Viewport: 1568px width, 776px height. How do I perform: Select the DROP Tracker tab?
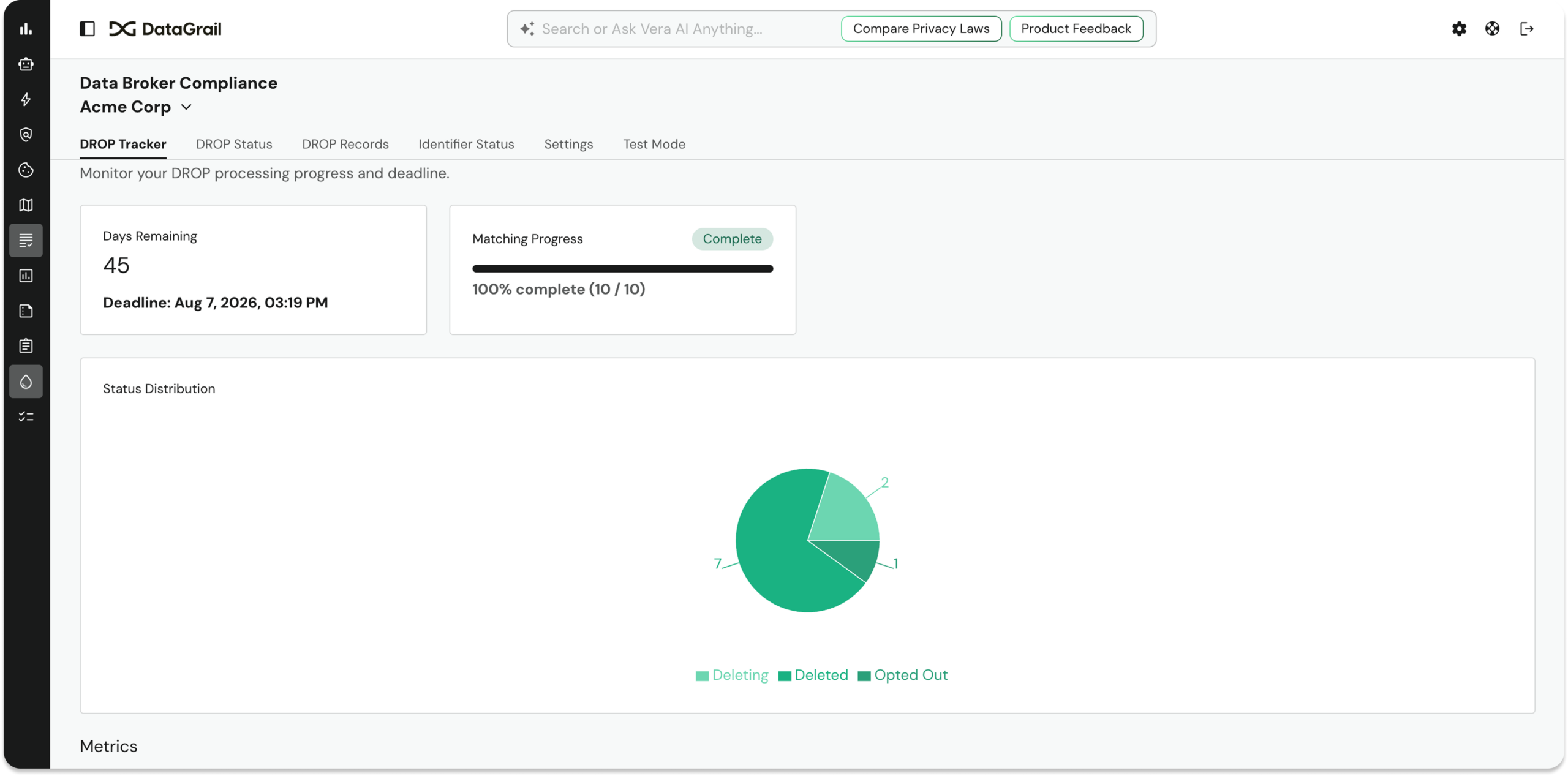click(123, 144)
